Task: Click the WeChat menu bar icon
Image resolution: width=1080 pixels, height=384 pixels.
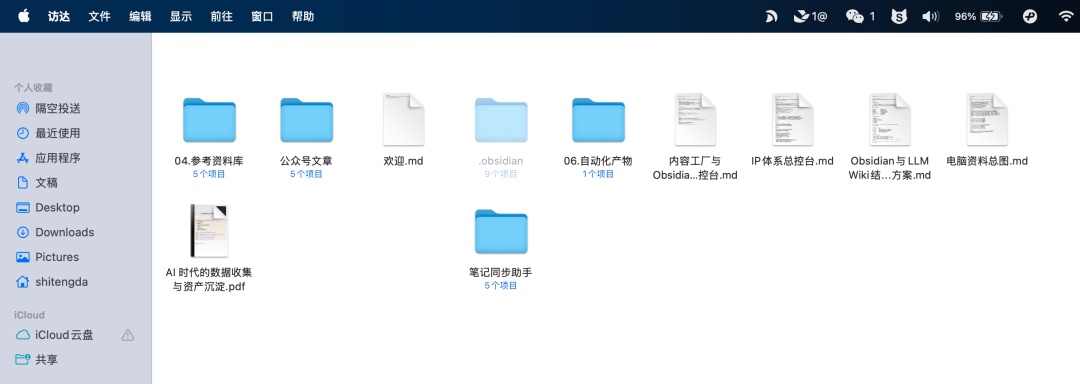Action: [855, 17]
